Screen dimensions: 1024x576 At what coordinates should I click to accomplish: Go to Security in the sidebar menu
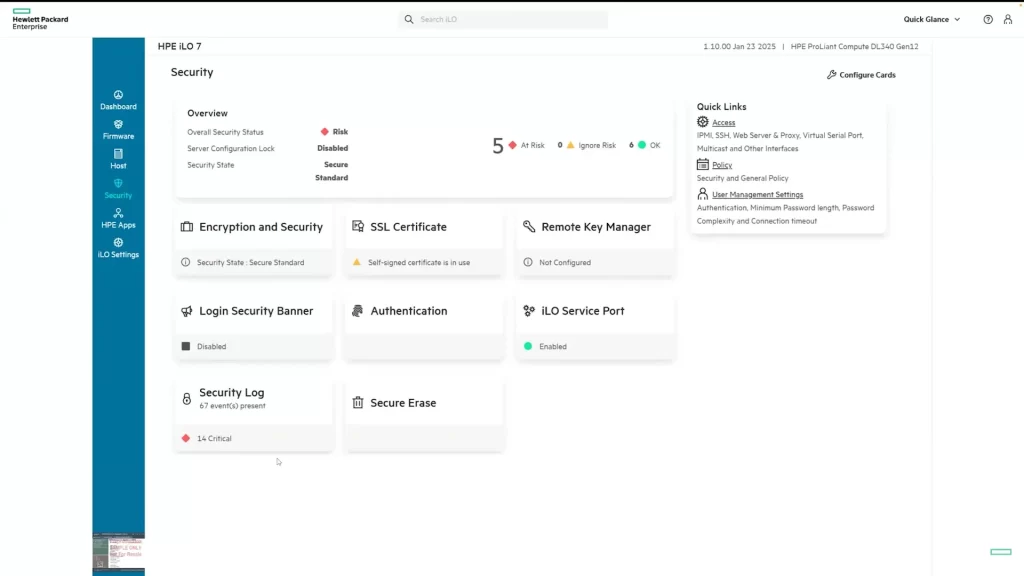pyautogui.click(x=118, y=189)
